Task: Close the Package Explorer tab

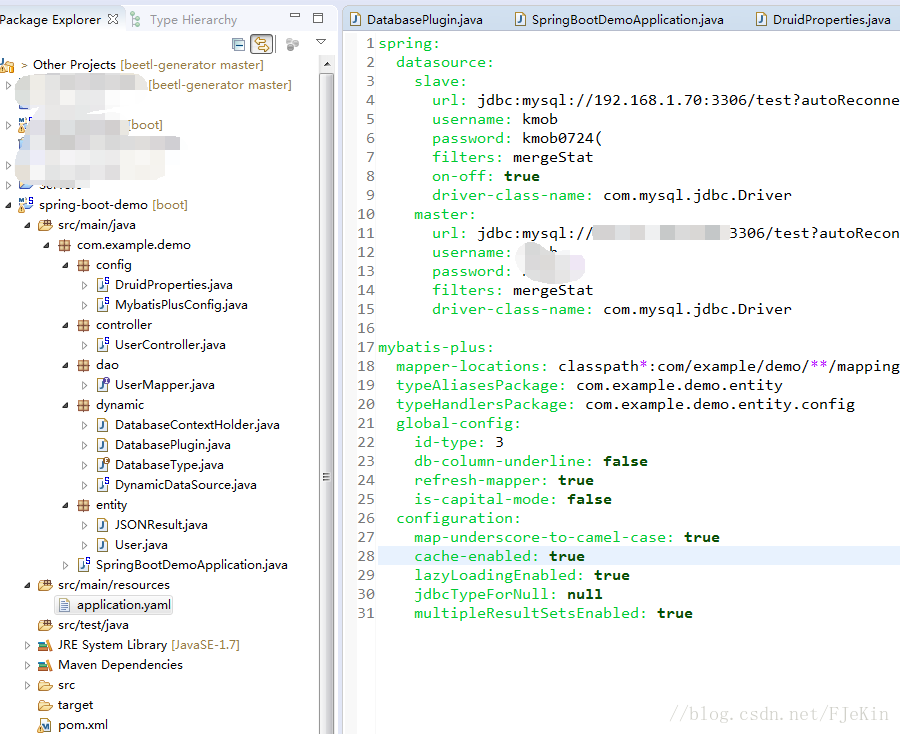Action: click(113, 20)
